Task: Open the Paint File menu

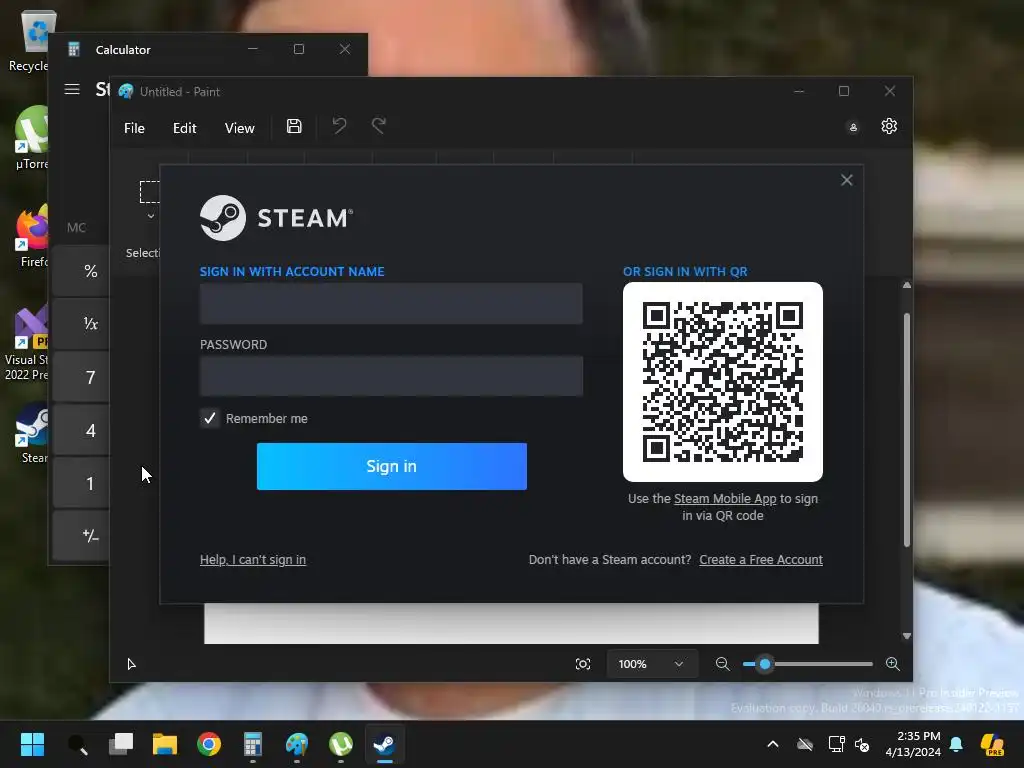Action: tap(134, 128)
